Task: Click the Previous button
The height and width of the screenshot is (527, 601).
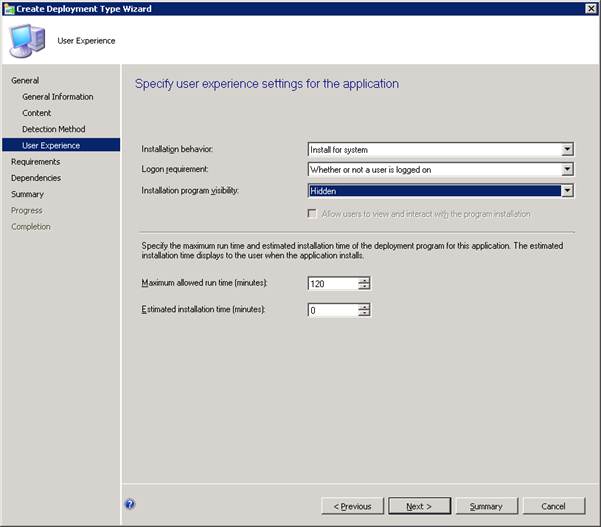Action: [352, 506]
